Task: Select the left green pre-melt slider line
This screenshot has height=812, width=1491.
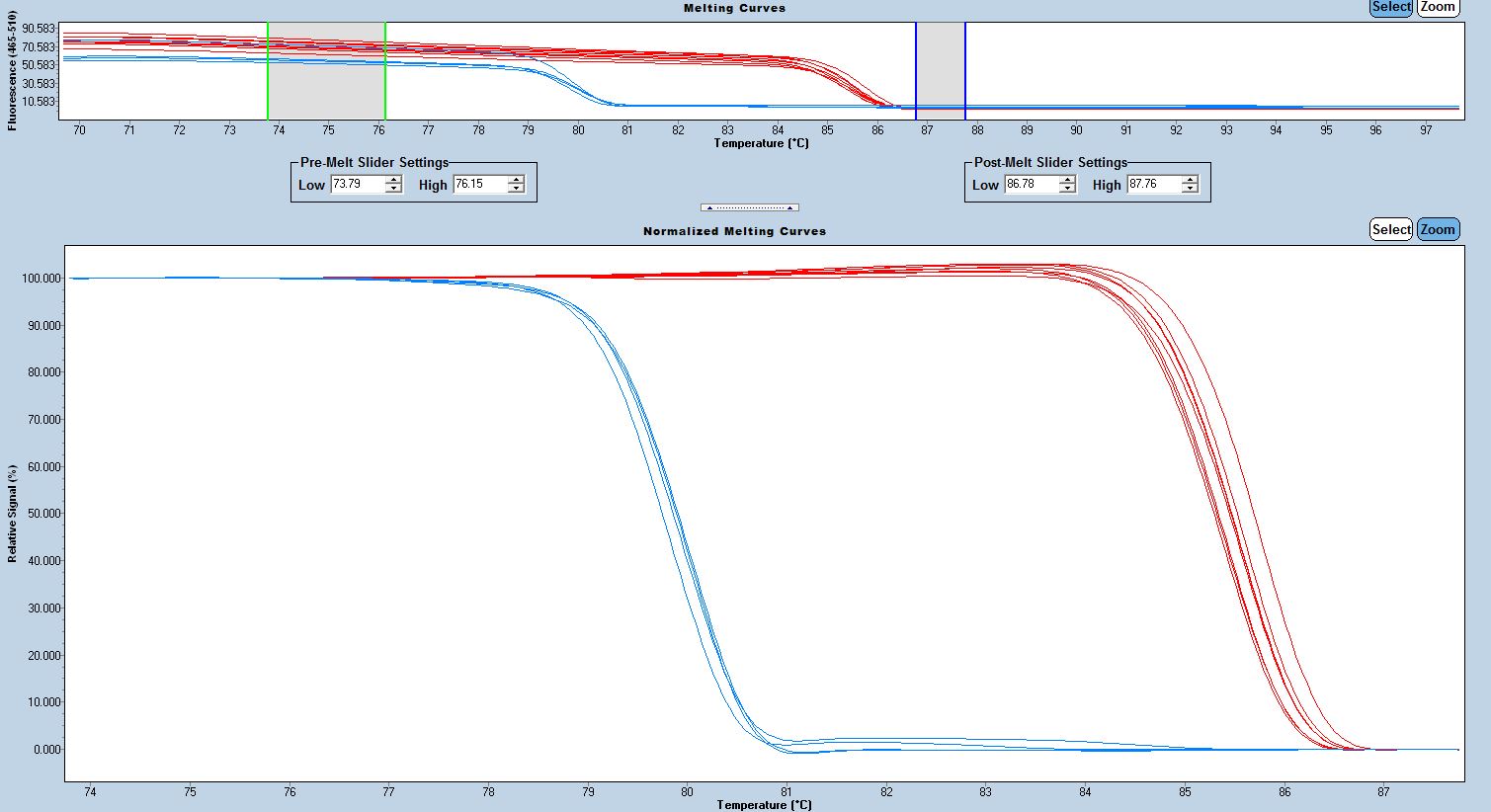Action: 268,69
